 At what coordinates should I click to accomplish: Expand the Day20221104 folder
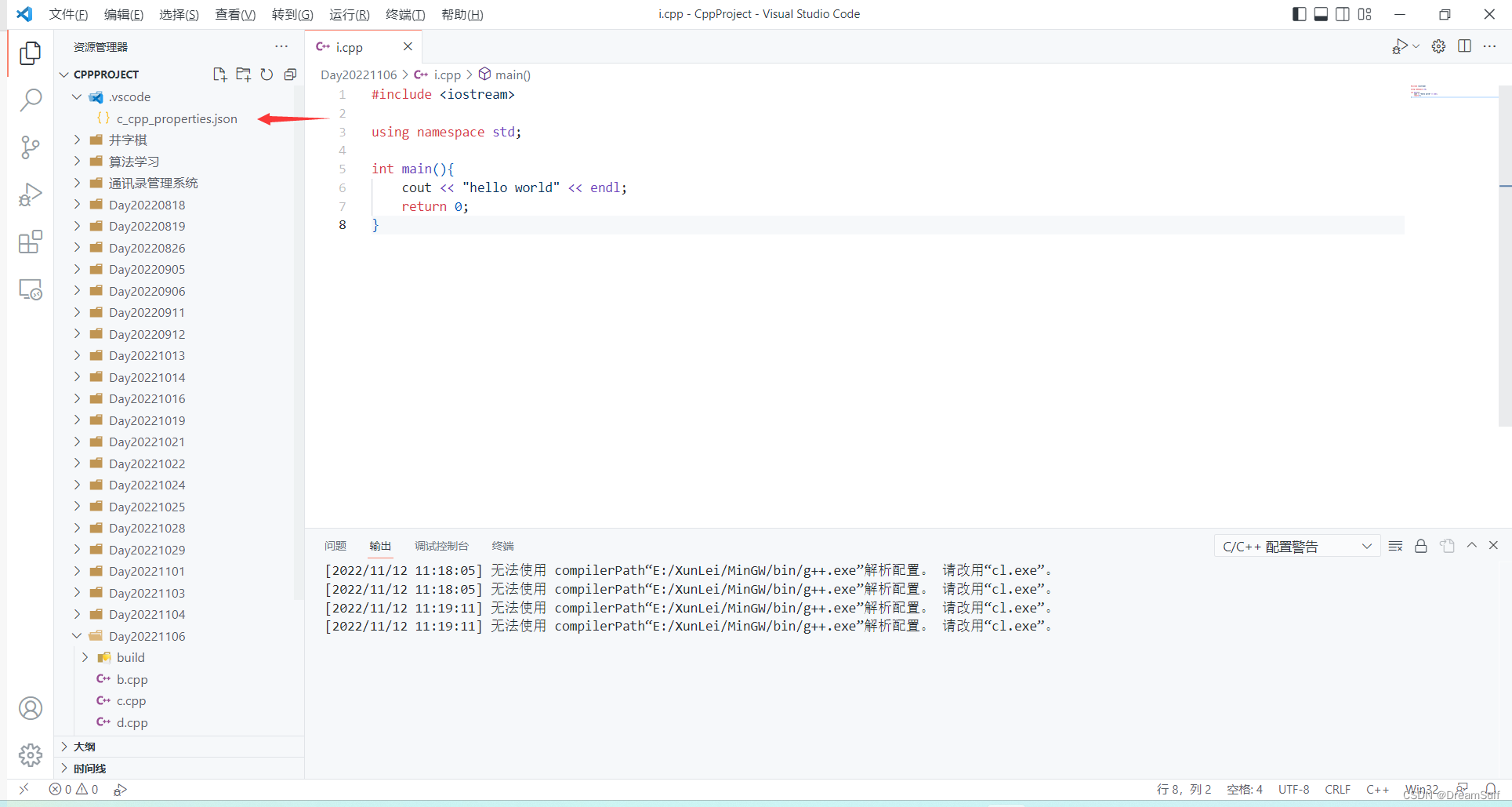pyautogui.click(x=147, y=614)
